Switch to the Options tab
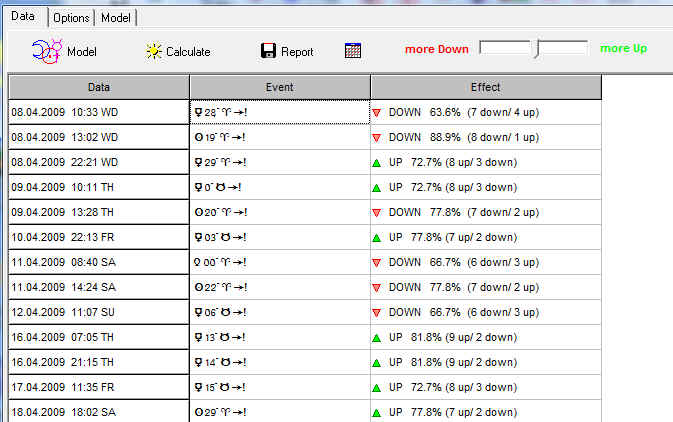 [70, 18]
